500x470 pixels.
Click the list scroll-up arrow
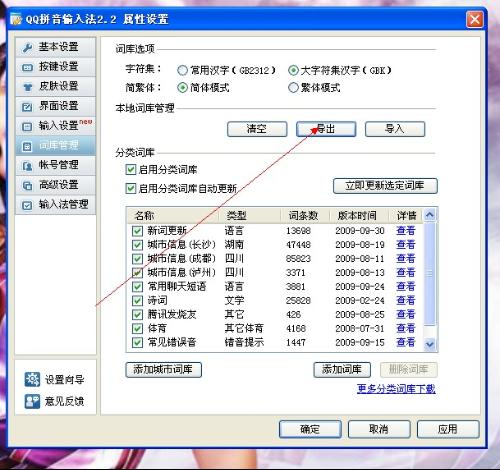click(430, 215)
